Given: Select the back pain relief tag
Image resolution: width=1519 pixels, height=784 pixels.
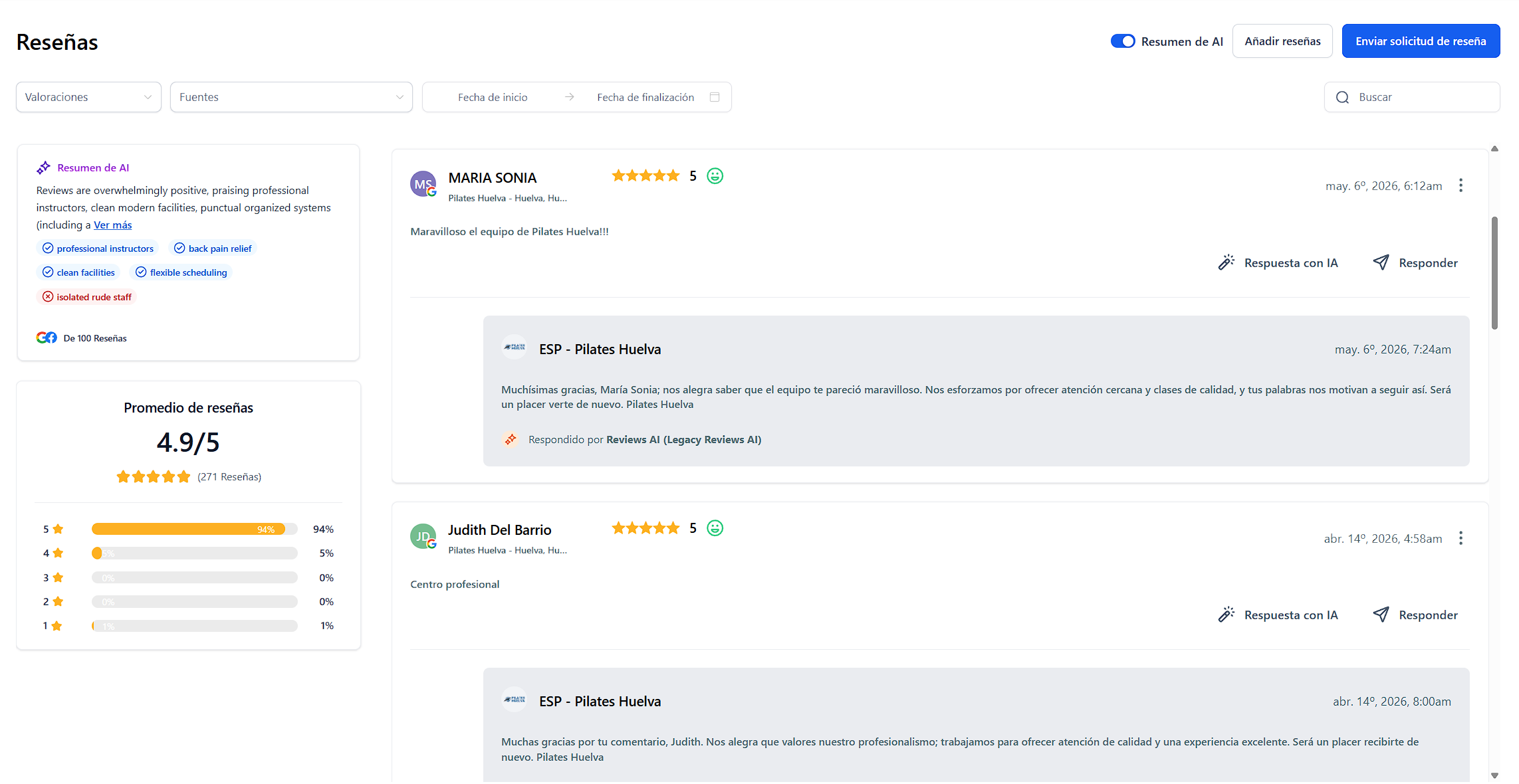Looking at the screenshot, I should [x=213, y=248].
